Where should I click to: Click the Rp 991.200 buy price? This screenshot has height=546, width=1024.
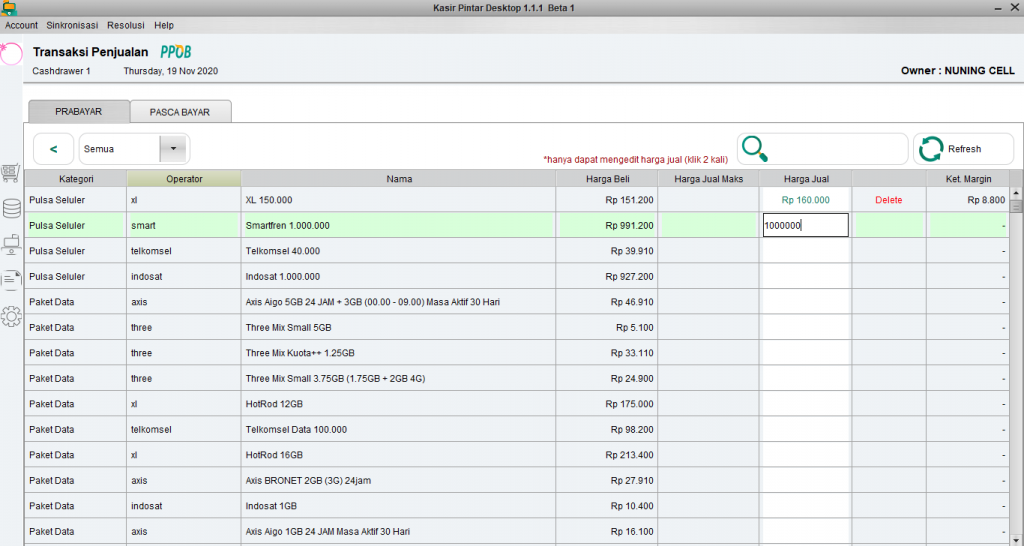(629, 225)
